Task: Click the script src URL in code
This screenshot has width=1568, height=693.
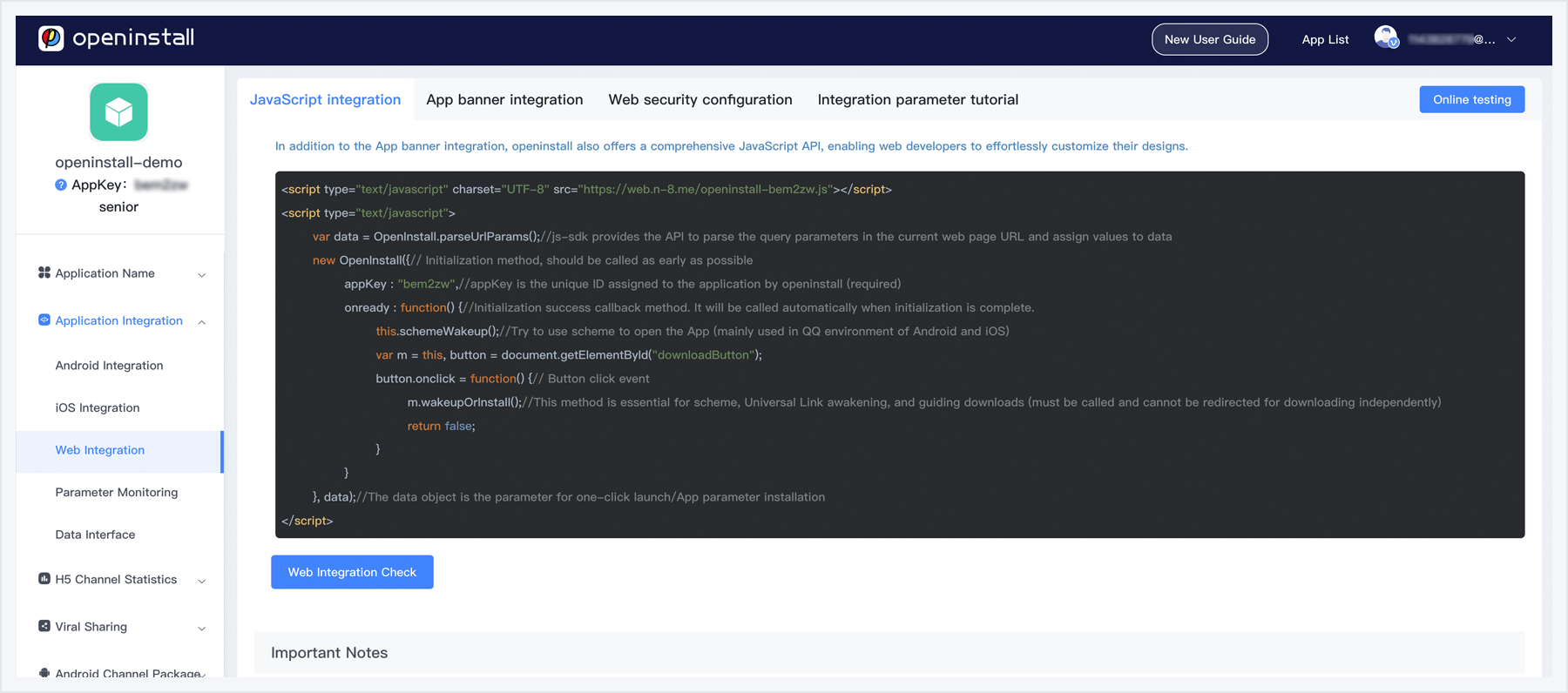Action: pyautogui.click(x=705, y=189)
